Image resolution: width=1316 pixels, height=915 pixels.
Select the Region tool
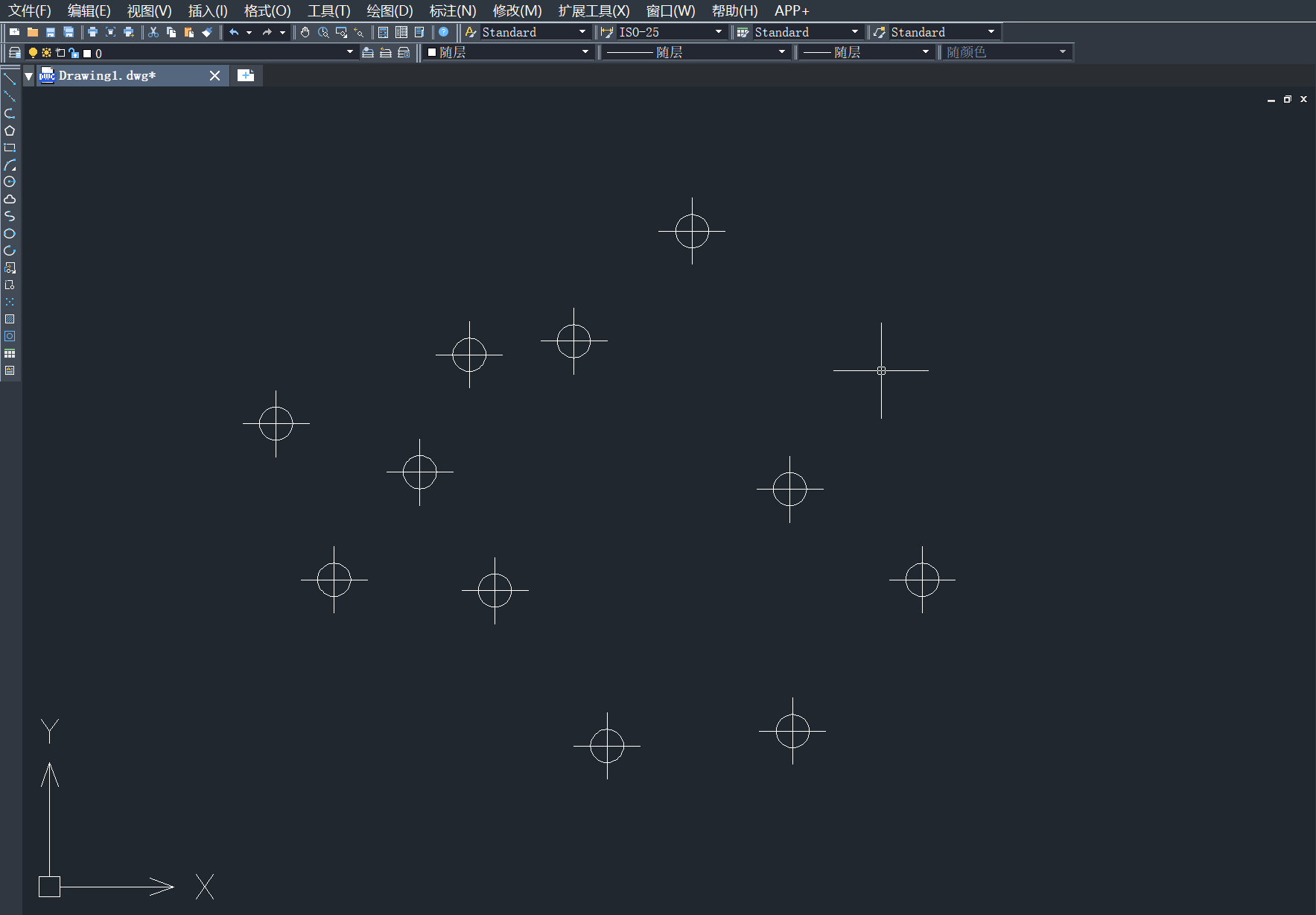pyautogui.click(x=10, y=336)
